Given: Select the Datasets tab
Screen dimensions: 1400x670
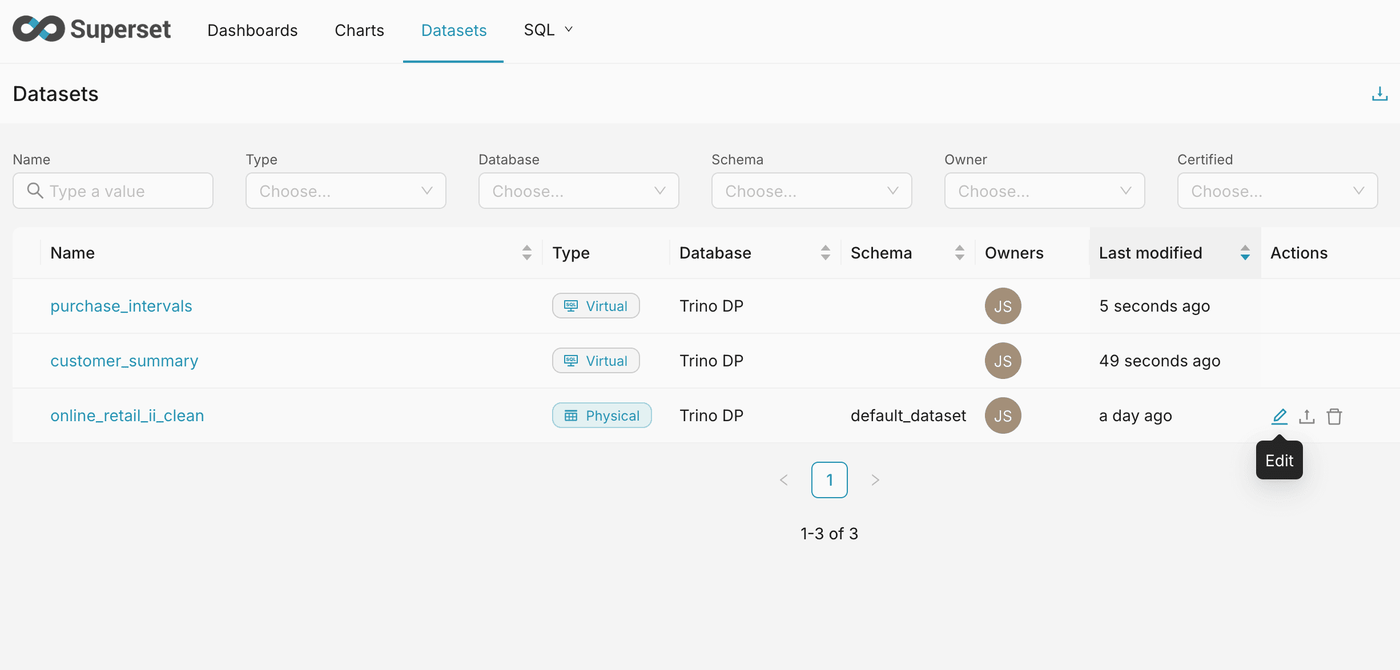Looking at the screenshot, I should coord(454,30).
